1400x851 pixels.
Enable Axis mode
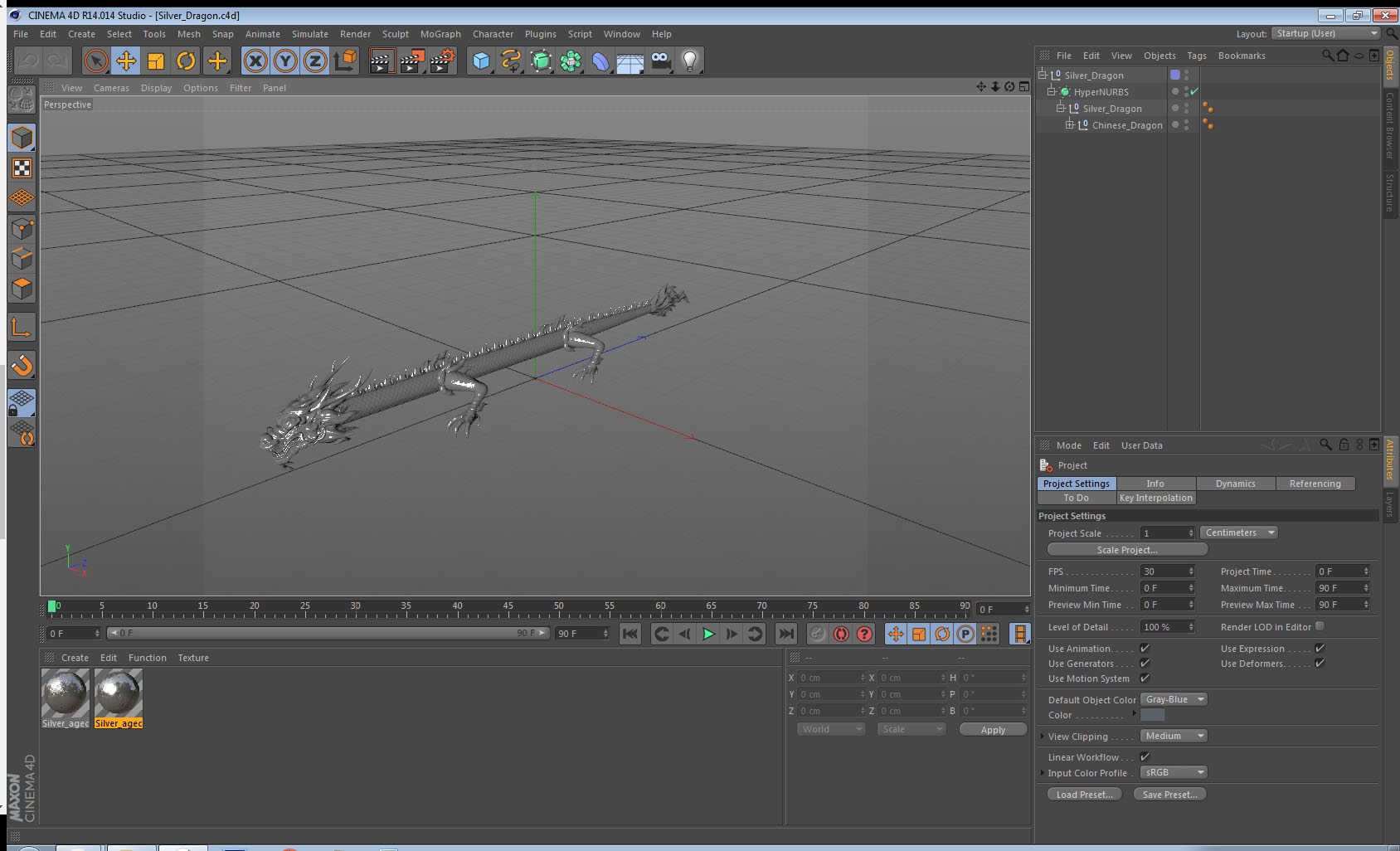pyautogui.click(x=22, y=327)
